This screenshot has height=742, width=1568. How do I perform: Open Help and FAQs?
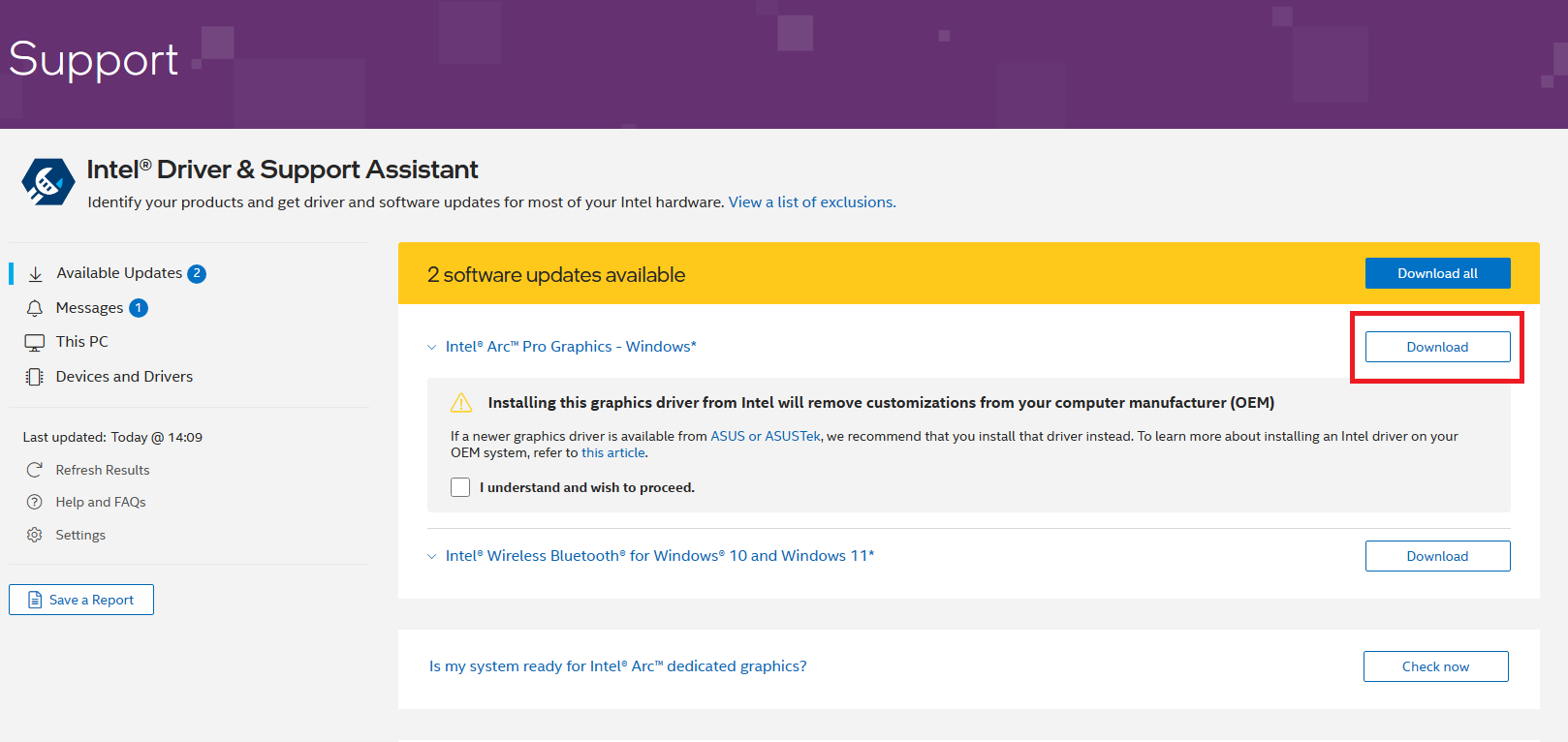pyautogui.click(x=101, y=502)
